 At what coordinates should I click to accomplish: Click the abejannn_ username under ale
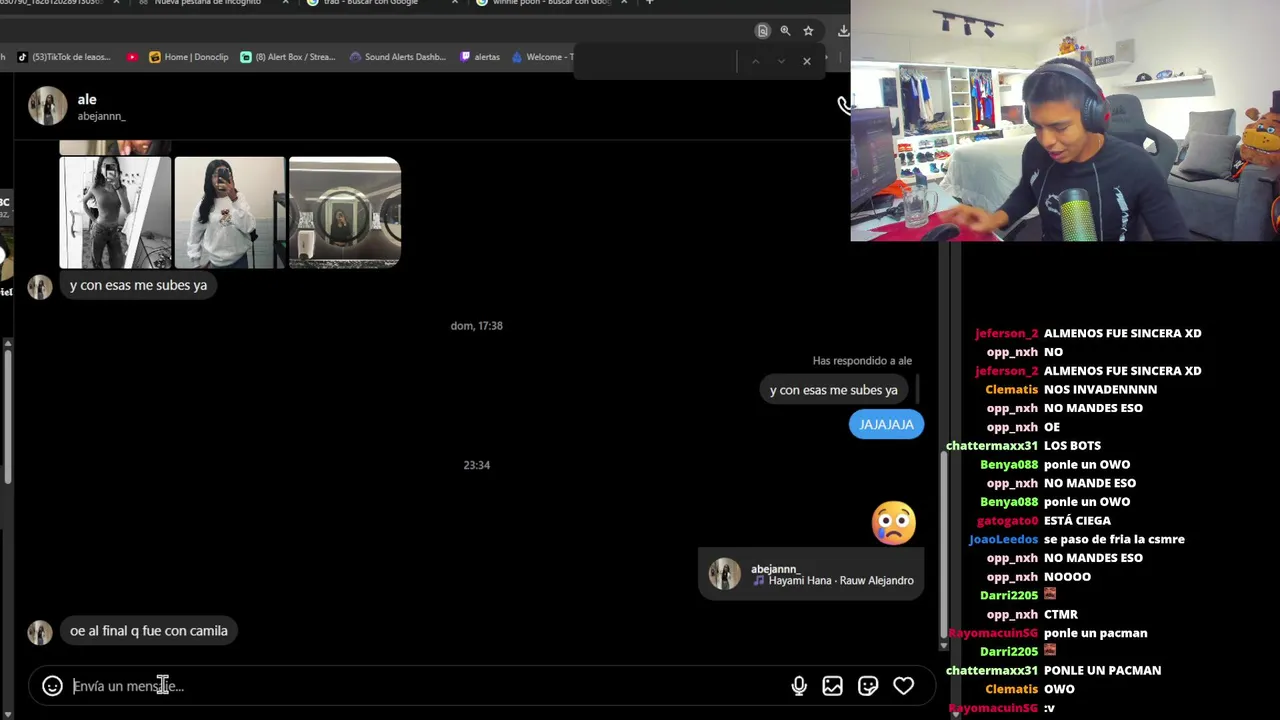(101, 116)
